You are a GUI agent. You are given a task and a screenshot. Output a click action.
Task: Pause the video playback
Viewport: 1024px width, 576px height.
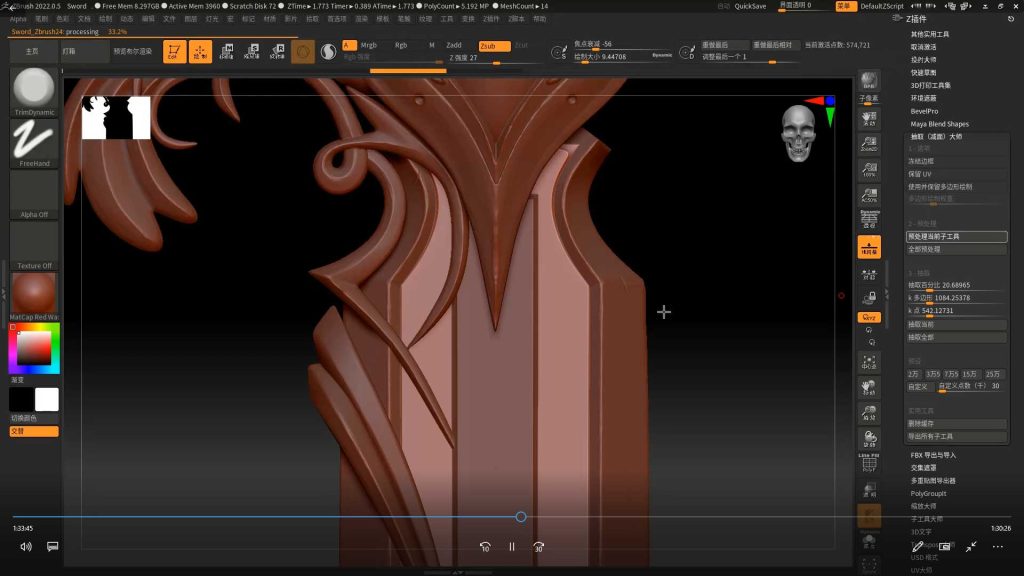511,547
